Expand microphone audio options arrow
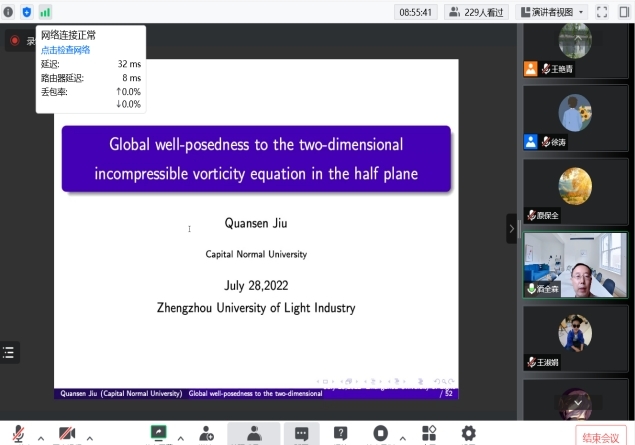Viewport: 635px width, 445px height. pos(41,438)
